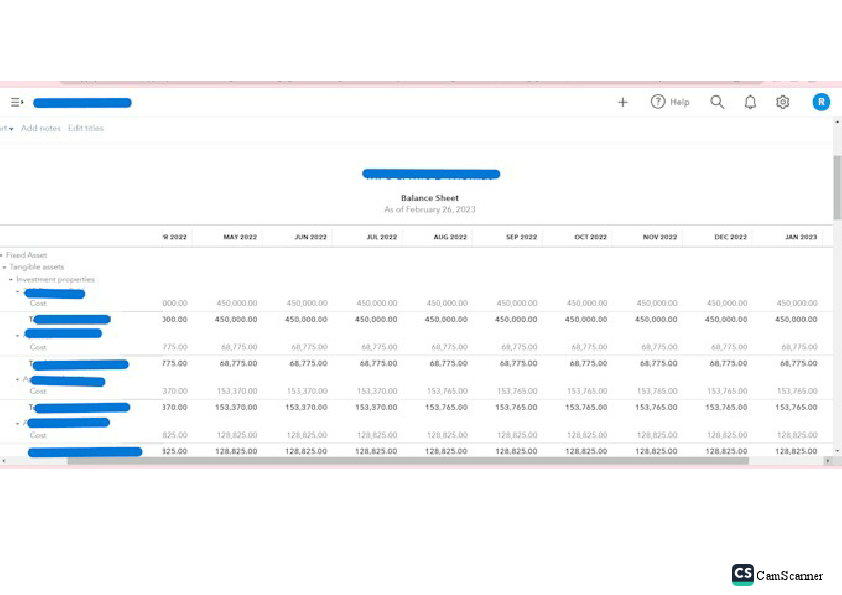Open the notifications bell
Image resolution: width=842 pixels, height=595 pixels.
click(x=750, y=102)
